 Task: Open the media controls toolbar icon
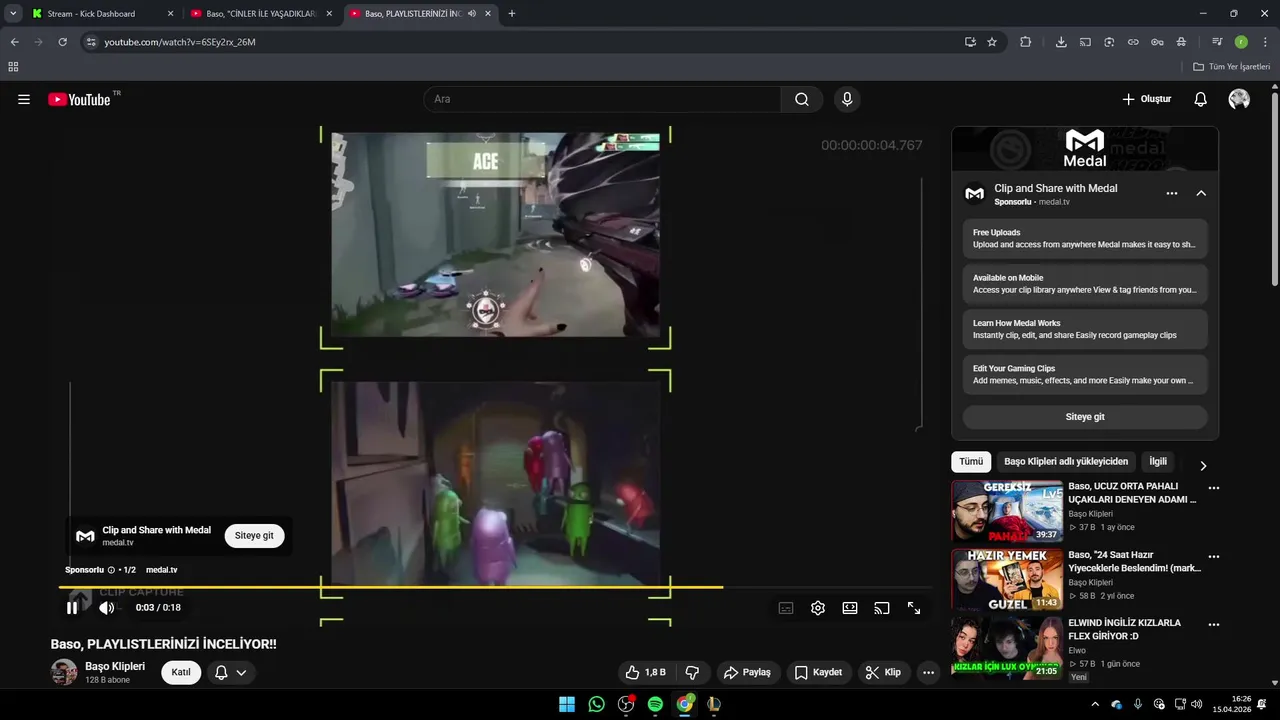1217,42
